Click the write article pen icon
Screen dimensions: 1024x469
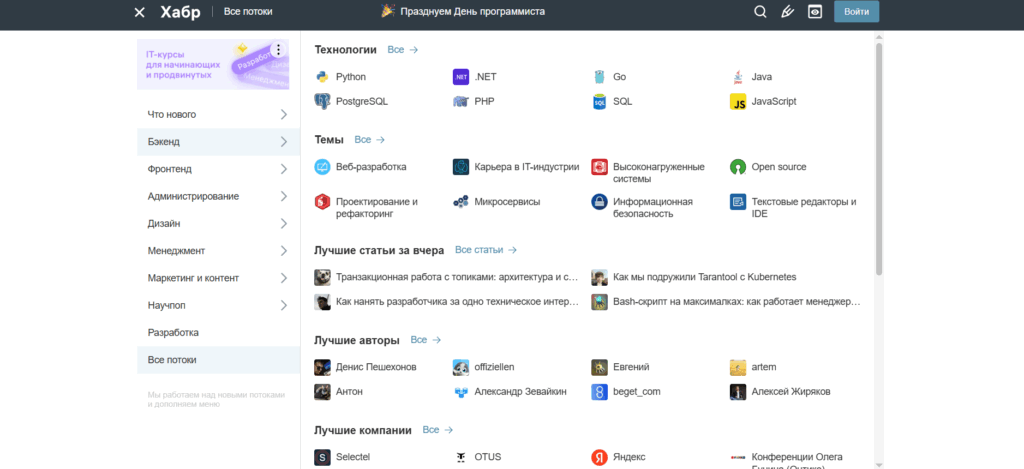click(x=788, y=12)
